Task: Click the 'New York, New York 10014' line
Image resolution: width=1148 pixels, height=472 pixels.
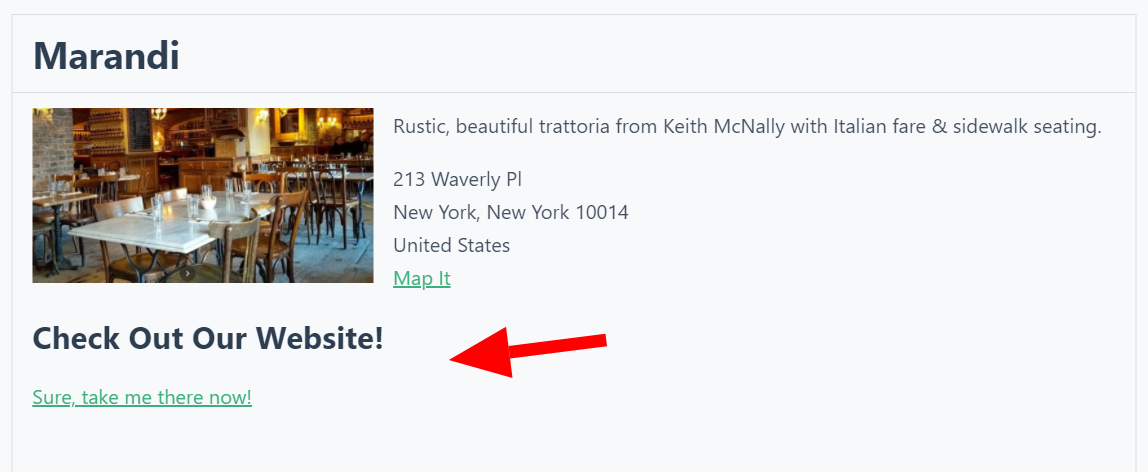Action: pos(510,212)
